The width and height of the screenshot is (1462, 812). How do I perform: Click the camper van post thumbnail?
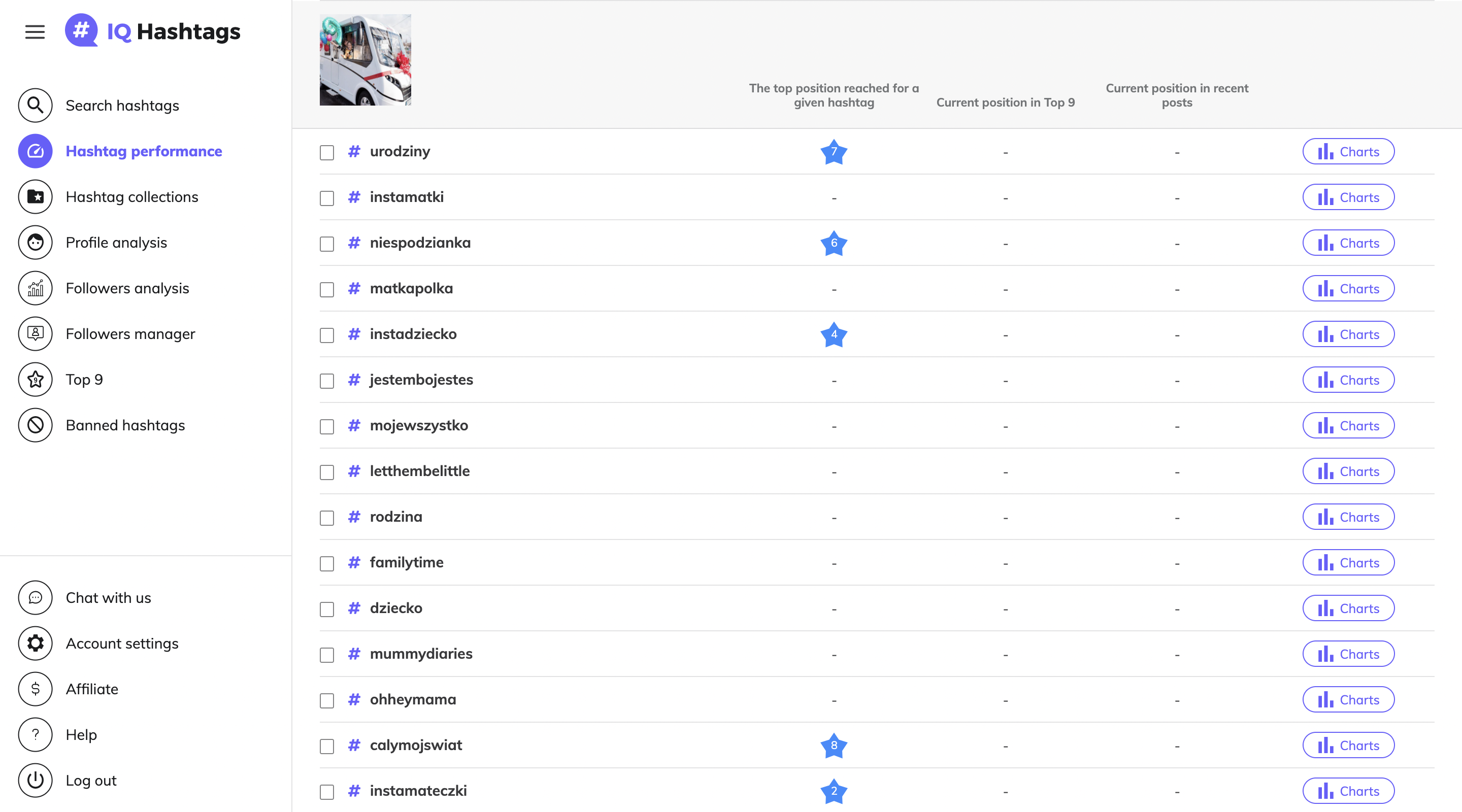(x=365, y=59)
